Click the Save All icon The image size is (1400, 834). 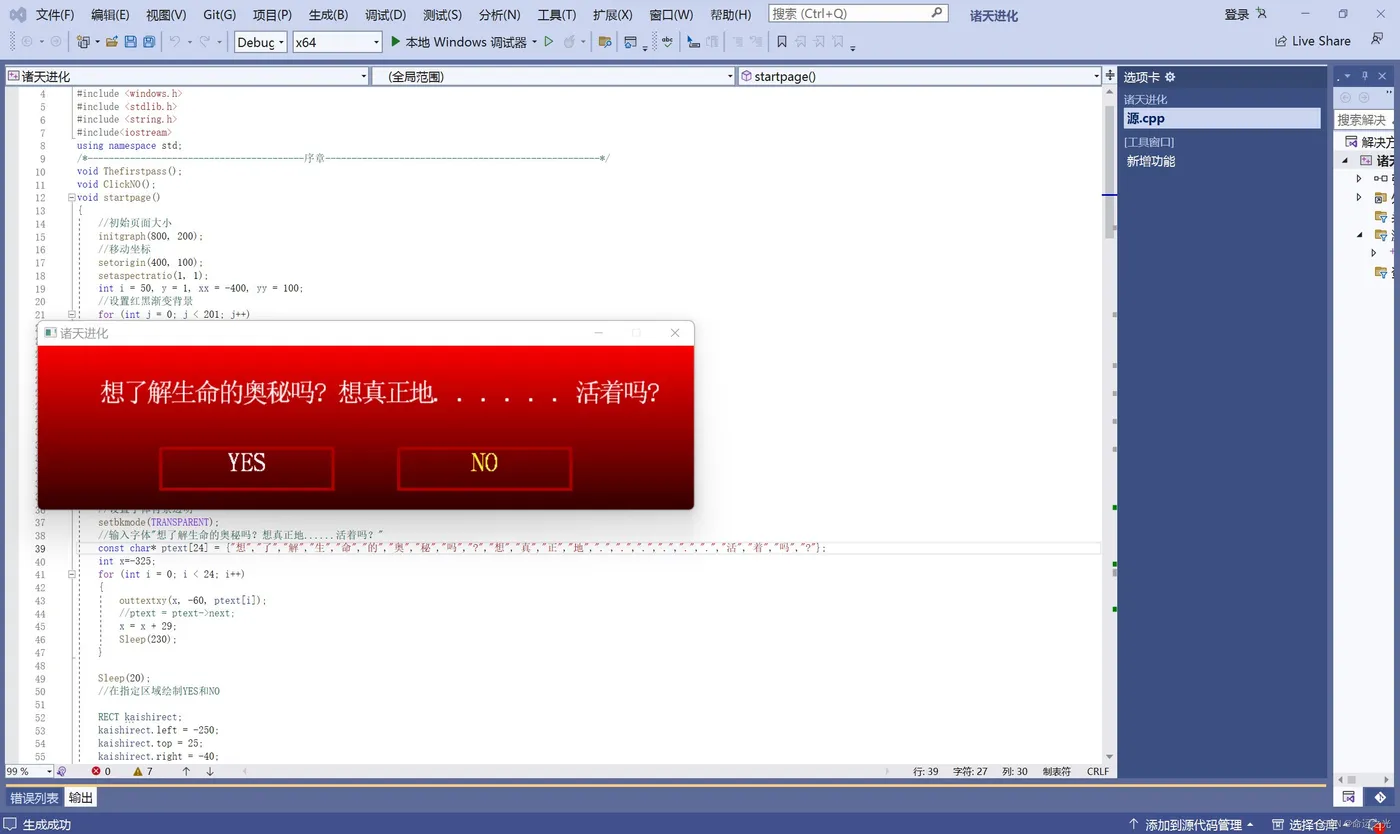[x=149, y=42]
